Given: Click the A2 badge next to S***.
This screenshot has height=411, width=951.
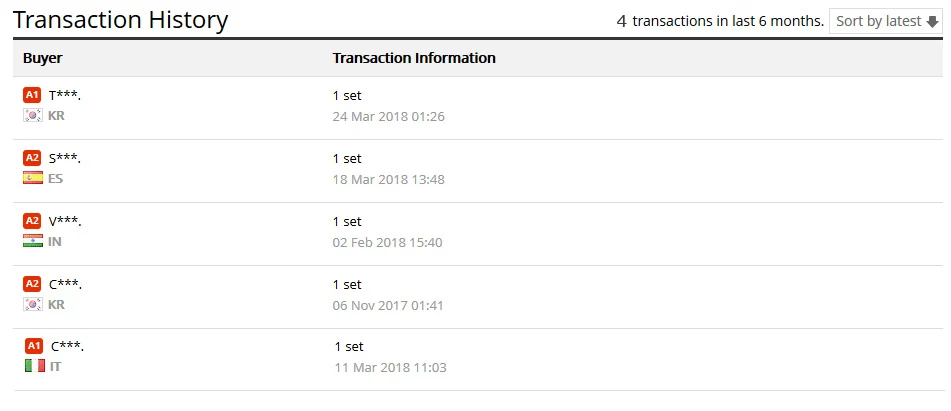Looking at the screenshot, I should click(x=32, y=158).
